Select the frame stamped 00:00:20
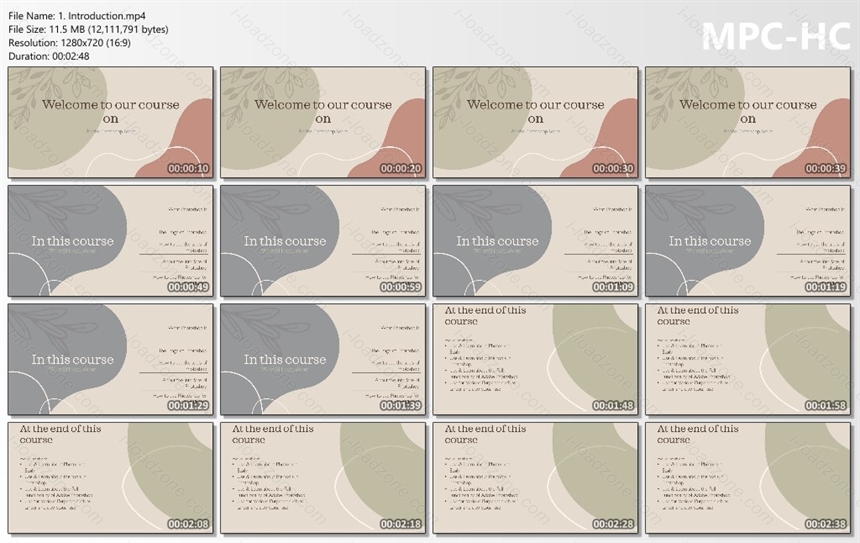The image size is (860, 543). click(x=323, y=122)
